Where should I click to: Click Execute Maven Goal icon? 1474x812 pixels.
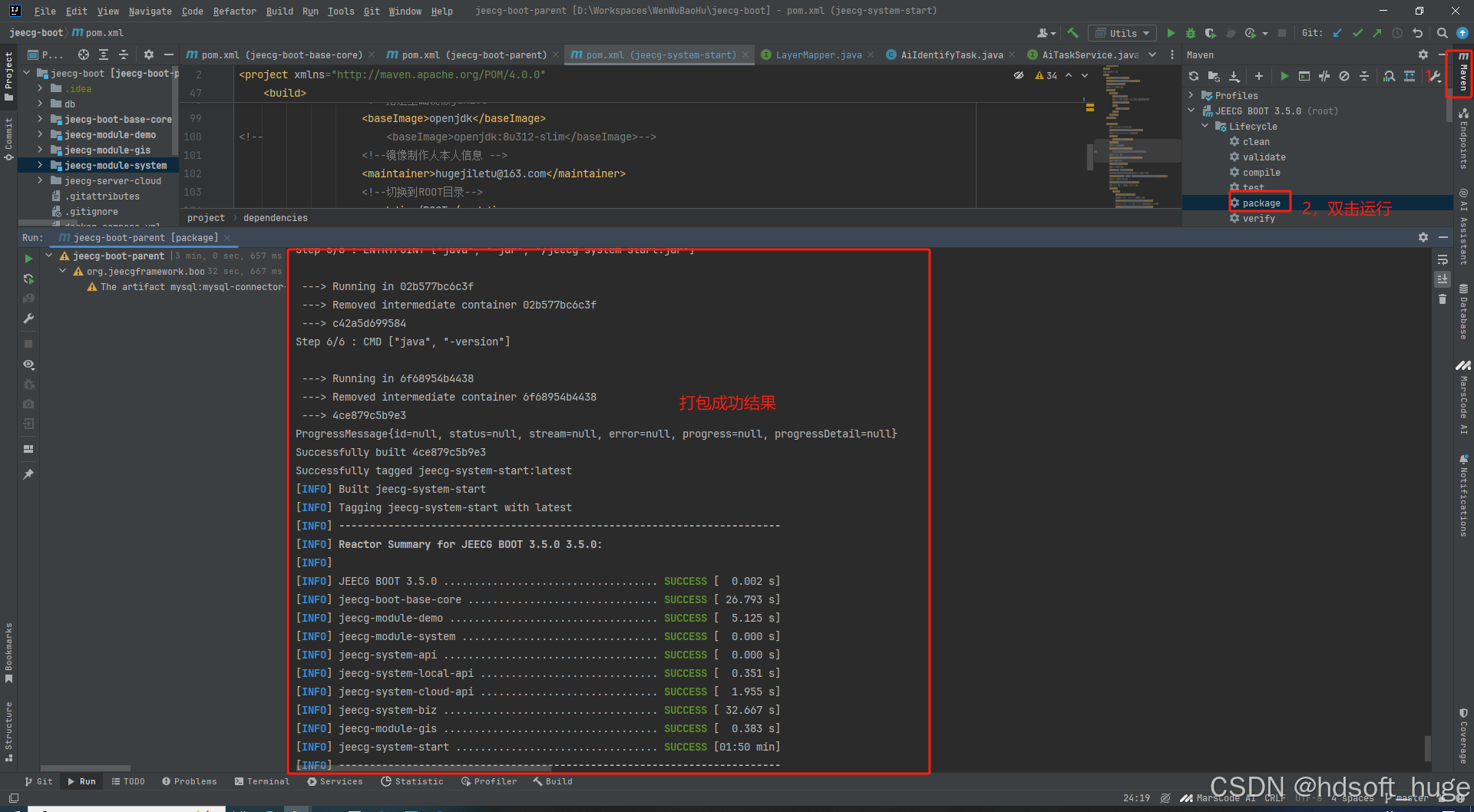pos(1304,76)
